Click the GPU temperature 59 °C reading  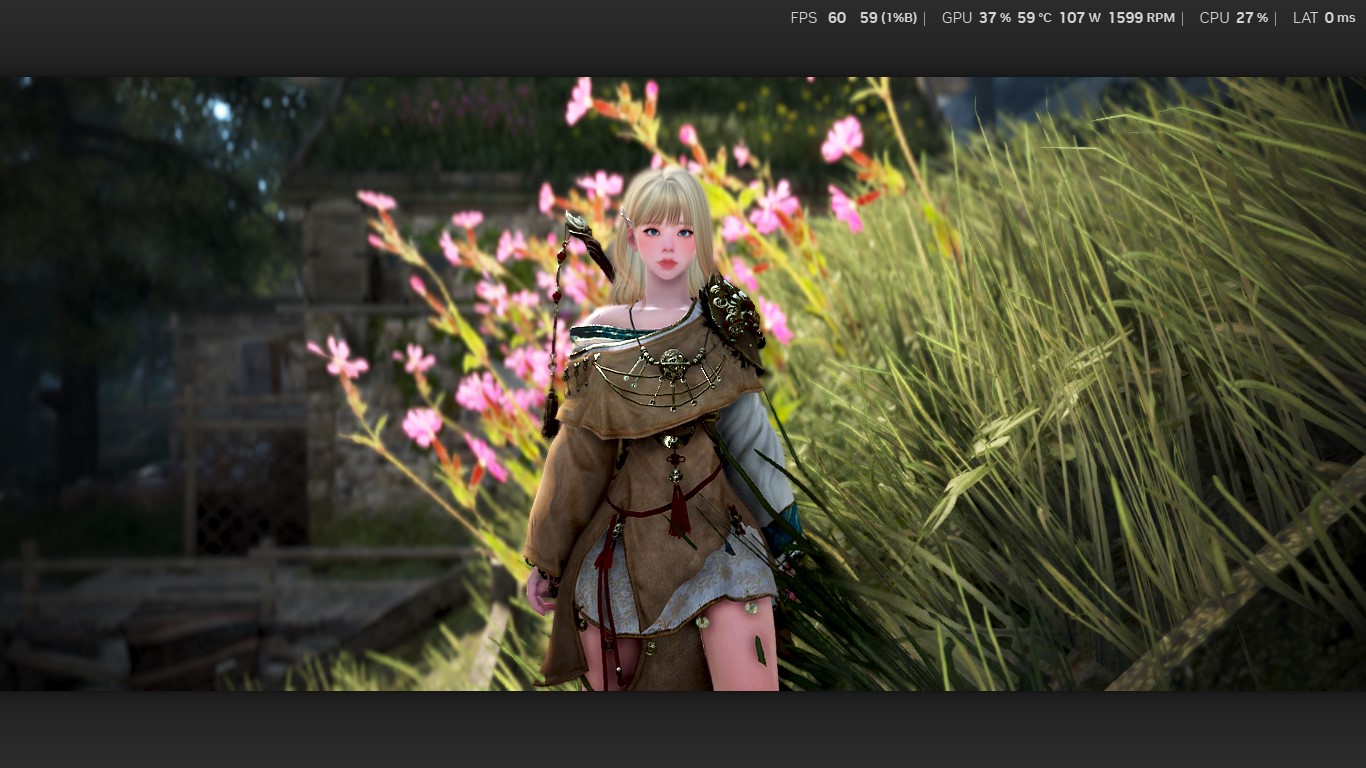[1034, 18]
